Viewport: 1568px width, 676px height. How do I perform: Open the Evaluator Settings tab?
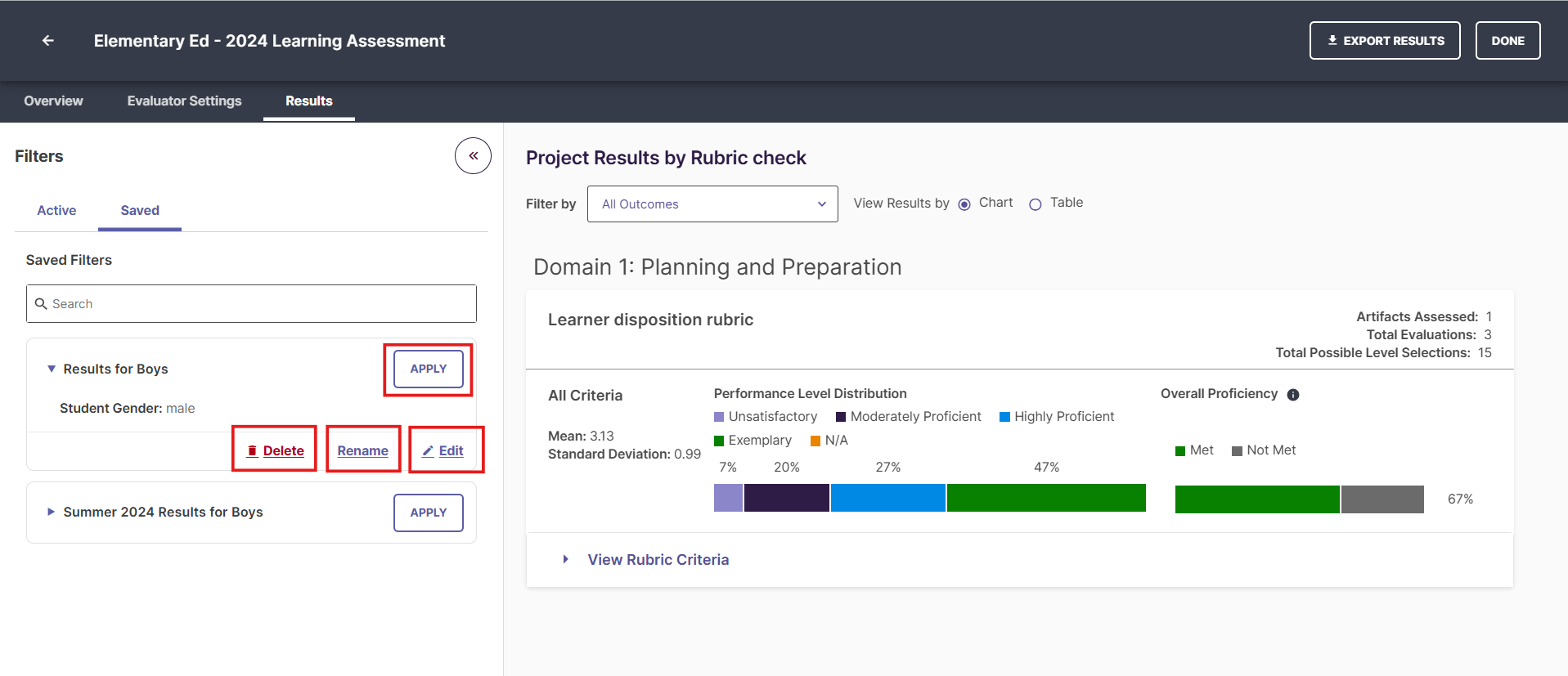click(184, 101)
